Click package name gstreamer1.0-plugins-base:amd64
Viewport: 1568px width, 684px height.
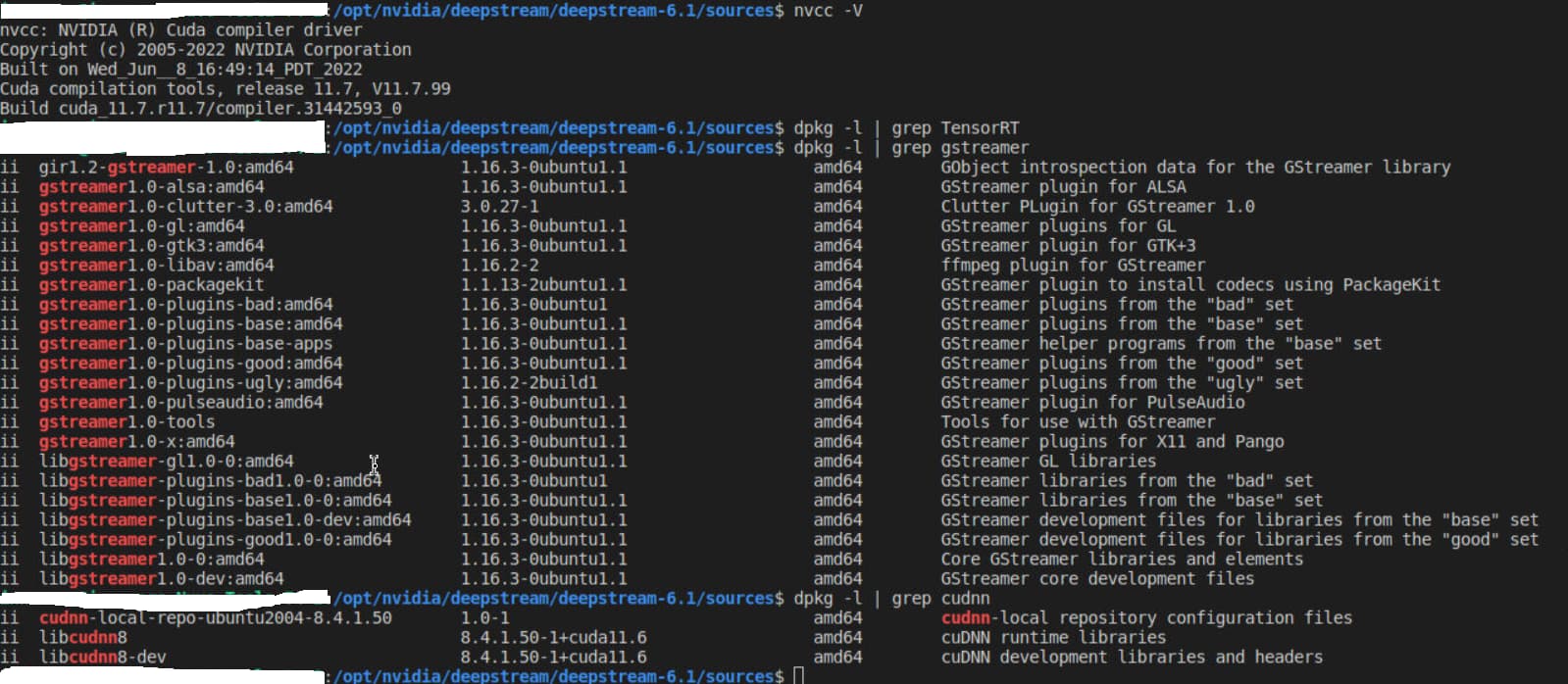pos(191,324)
